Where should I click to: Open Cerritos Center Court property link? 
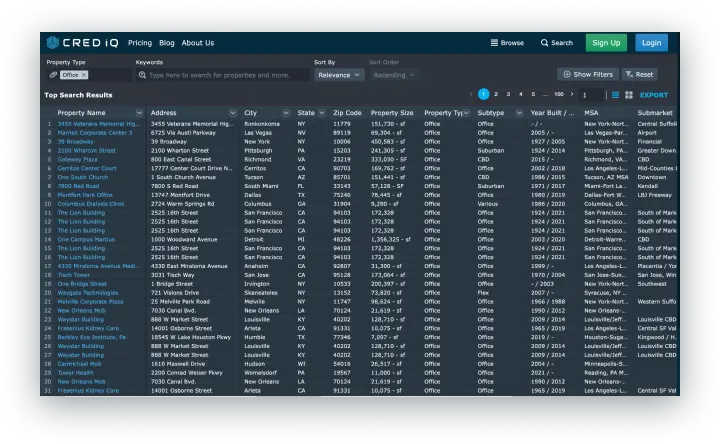click(87, 168)
